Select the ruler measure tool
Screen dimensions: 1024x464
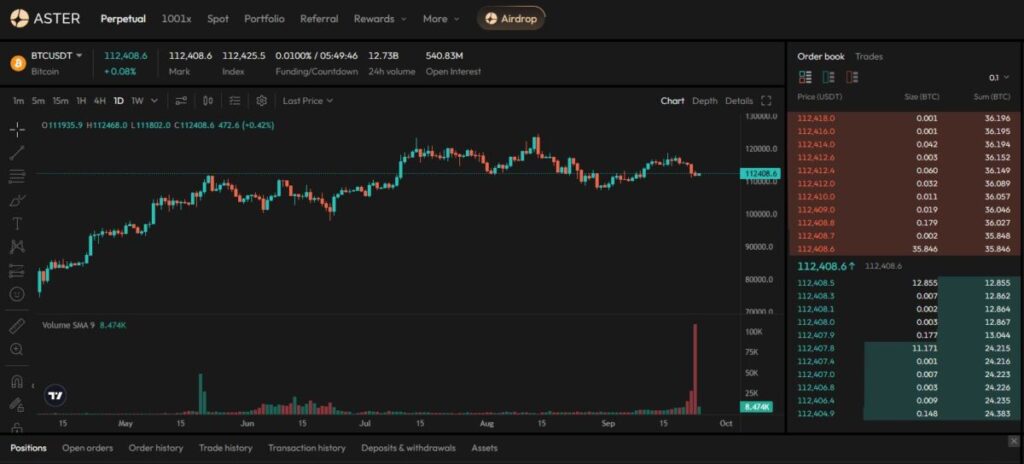pos(17,326)
